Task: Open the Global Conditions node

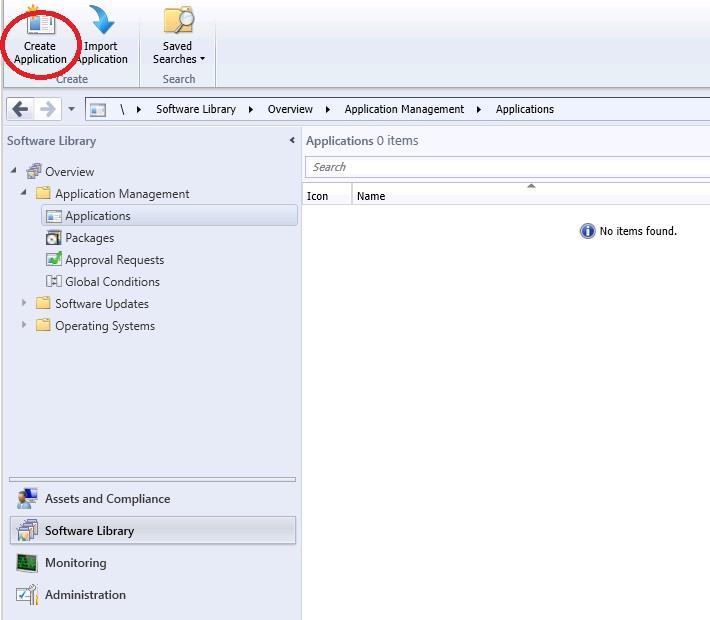Action: 112,282
